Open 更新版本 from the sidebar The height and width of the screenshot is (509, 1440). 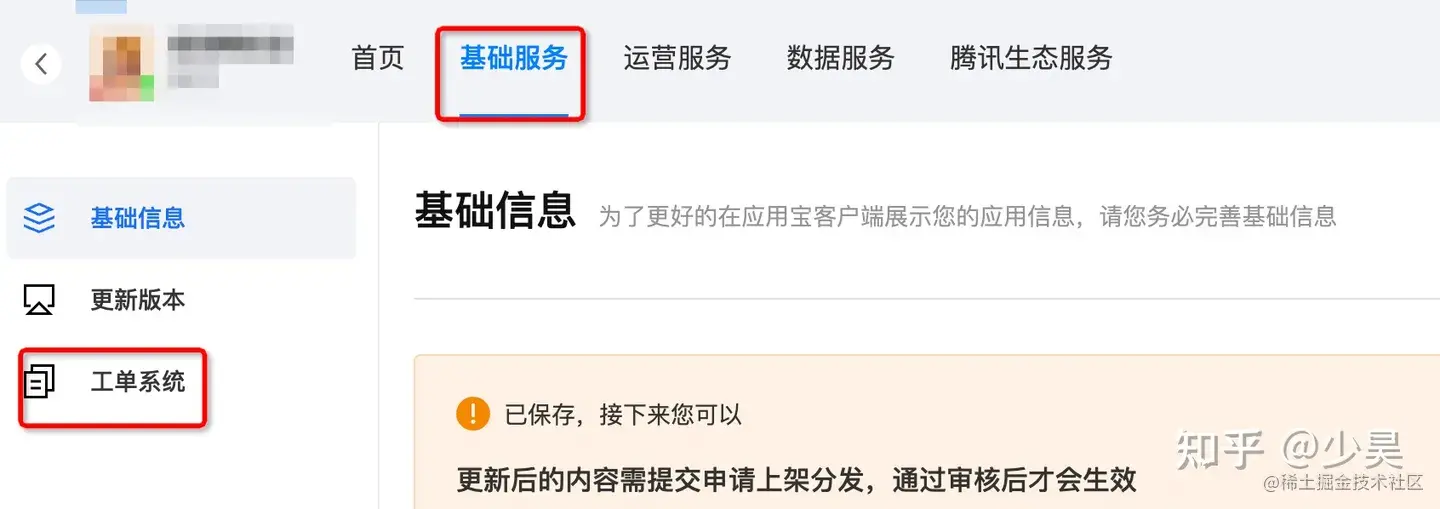(x=138, y=300)
